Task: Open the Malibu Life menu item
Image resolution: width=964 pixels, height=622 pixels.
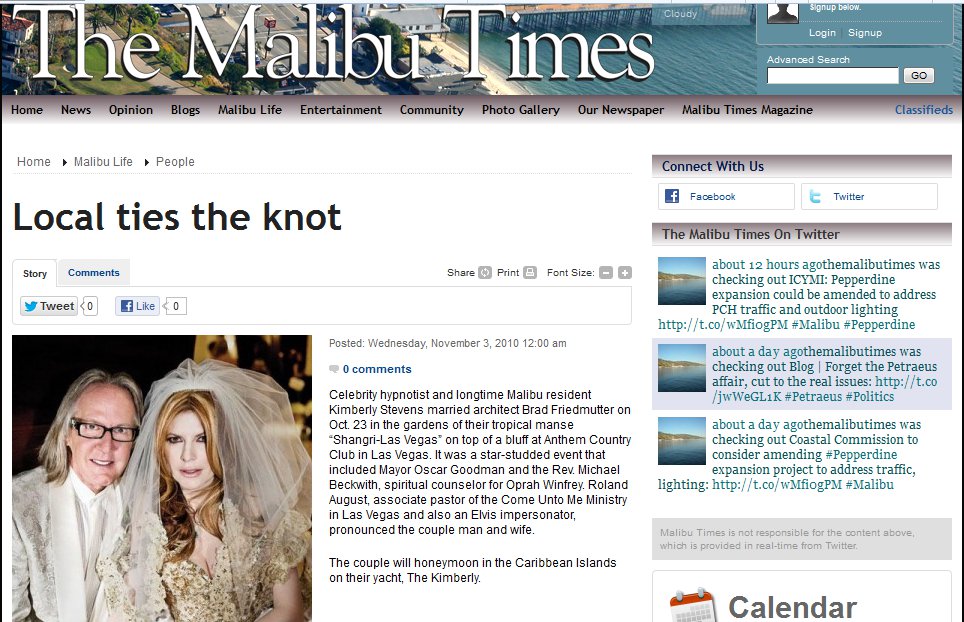Action: (x=250, y=110)
